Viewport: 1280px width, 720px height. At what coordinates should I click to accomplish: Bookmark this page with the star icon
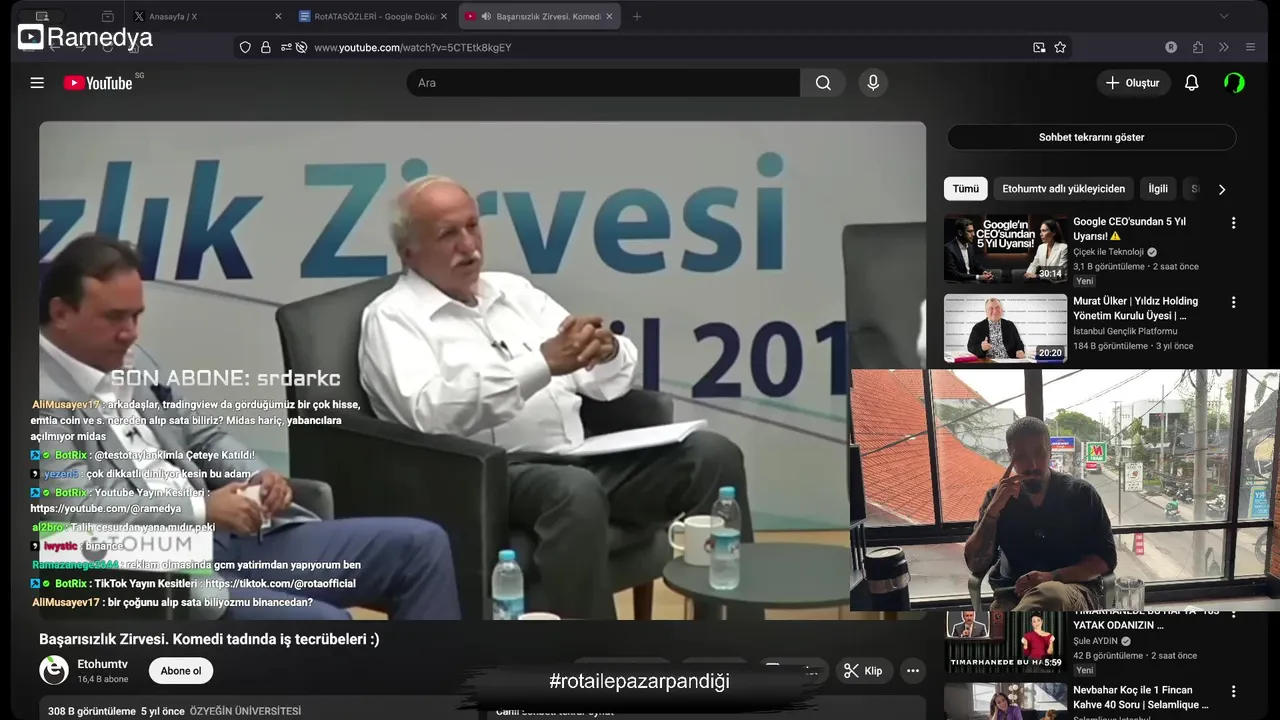[1060, 47]
